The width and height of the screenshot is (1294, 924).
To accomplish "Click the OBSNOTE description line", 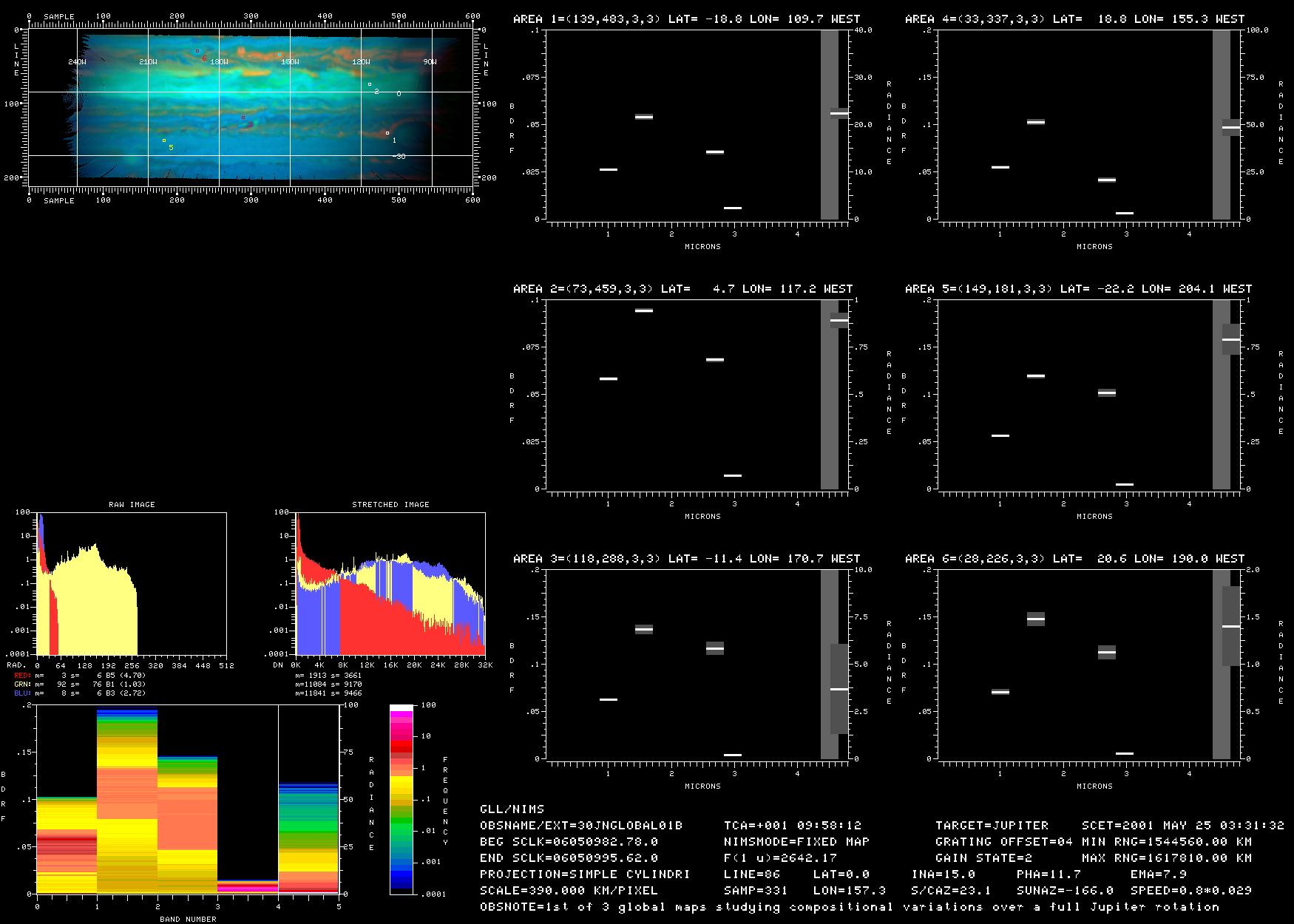I will coord(850,906).
